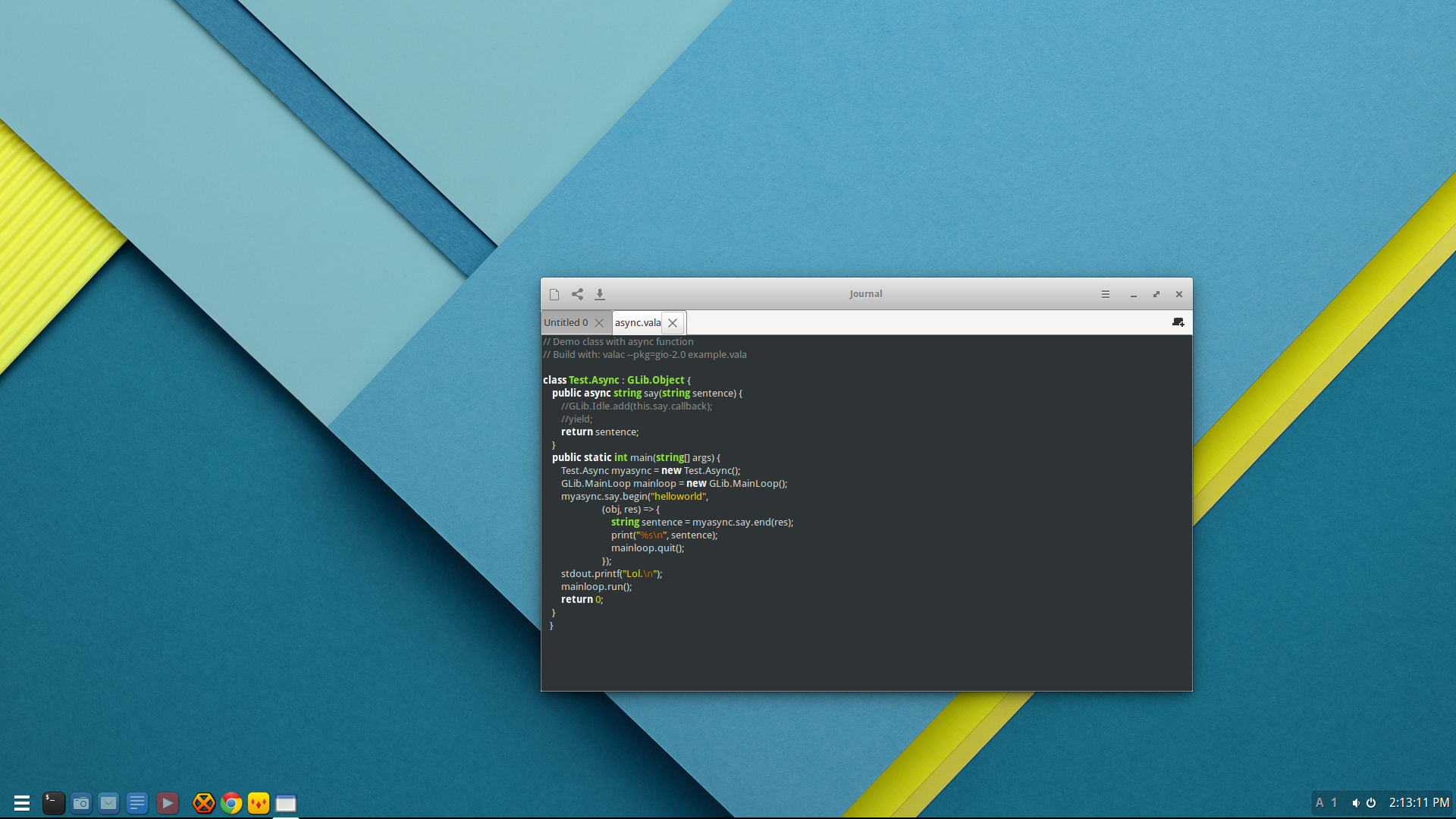Viewport: 1456px width, 819px height.
Task: Click the share icon in Journal toolbar
Action: [577, 294]
